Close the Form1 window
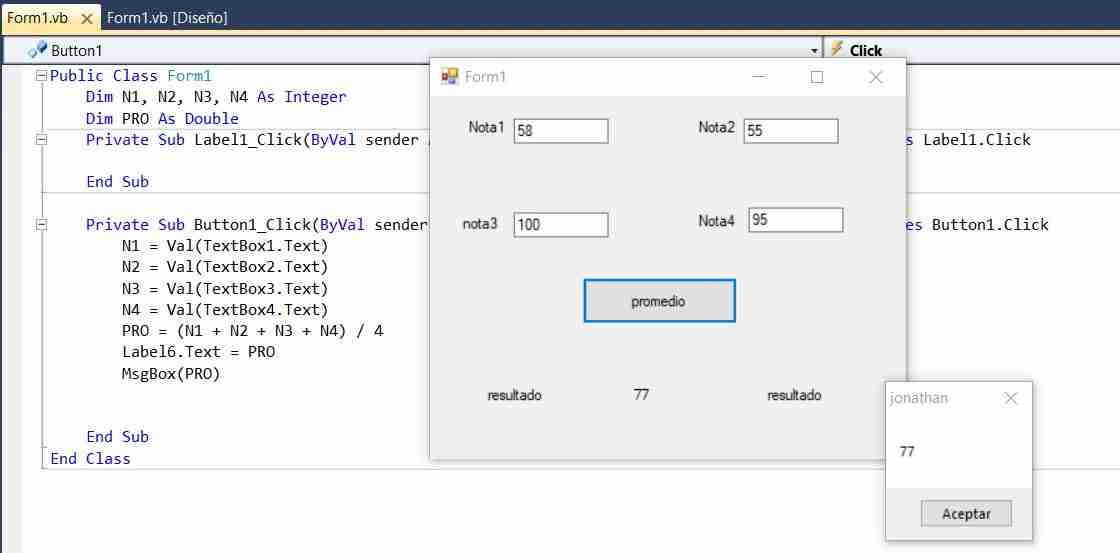Screen dimensions: 1120x553 [x=876, y=76]
